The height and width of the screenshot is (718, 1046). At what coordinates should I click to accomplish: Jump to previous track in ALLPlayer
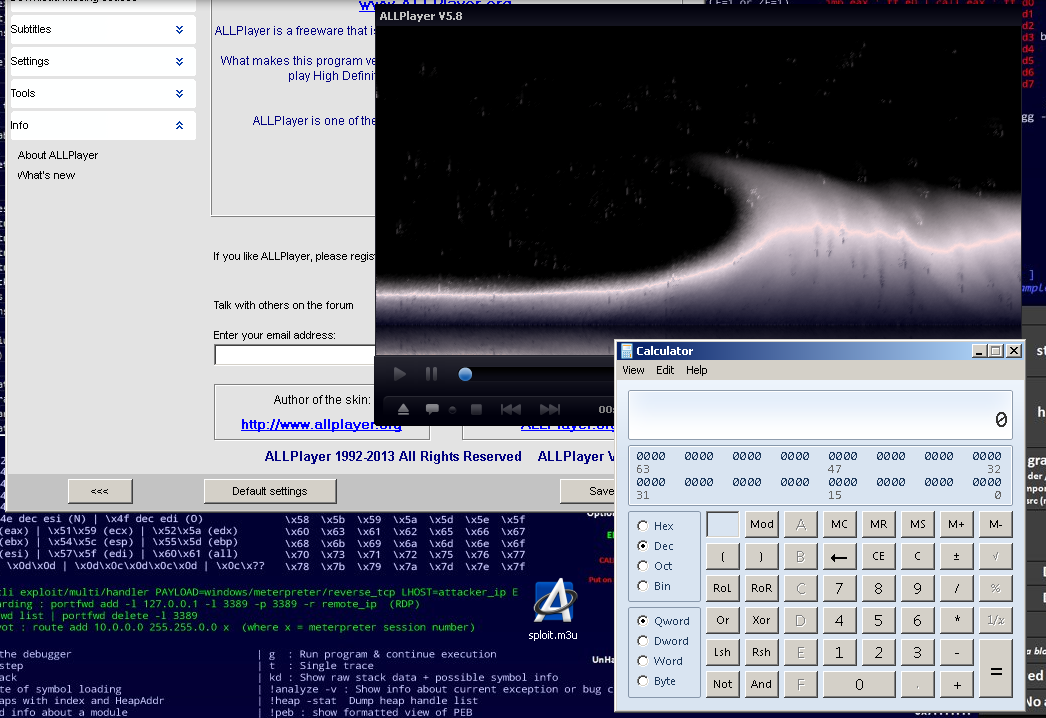pos(511,409)
